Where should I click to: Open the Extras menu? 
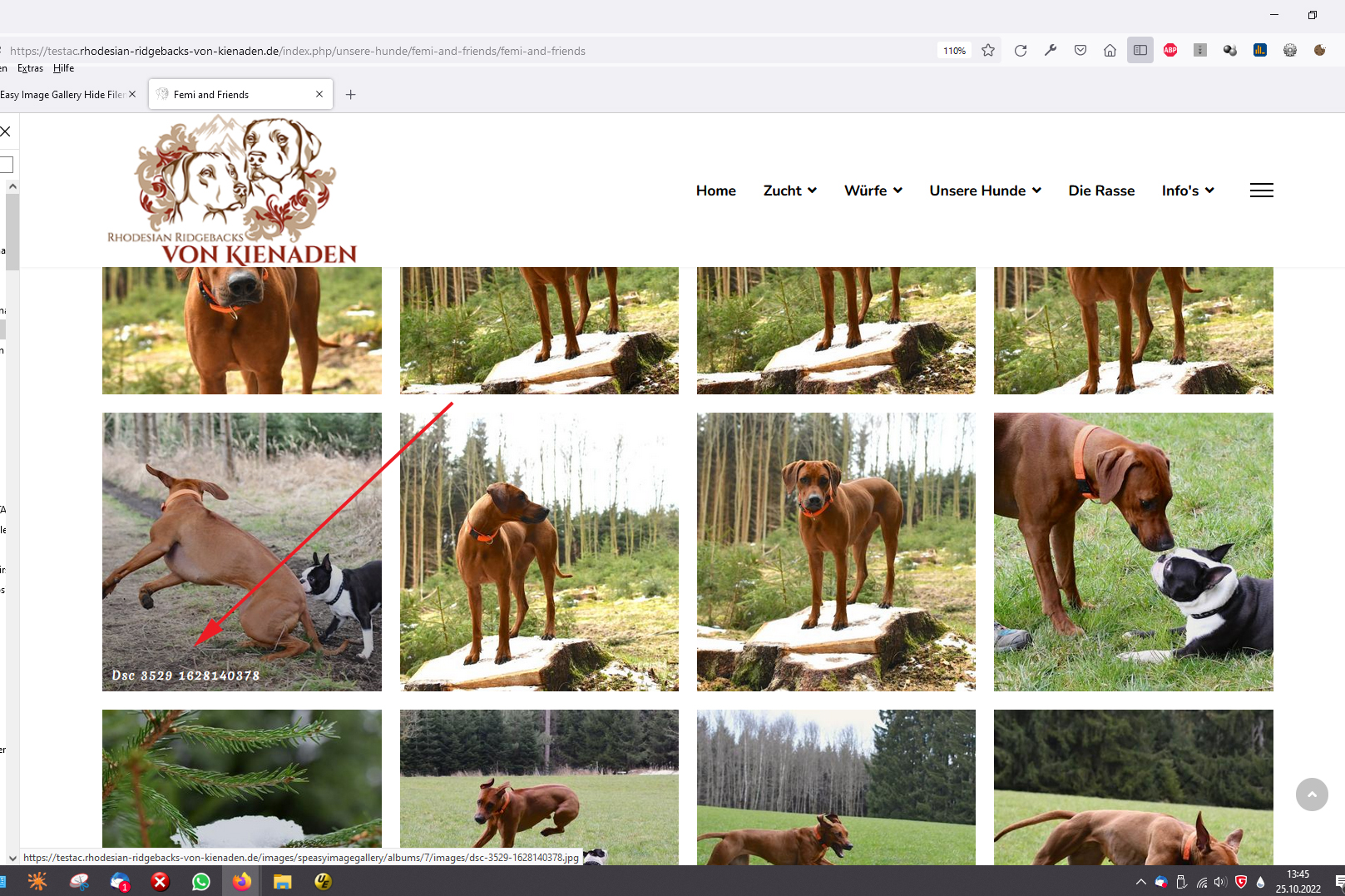(30, 68)
